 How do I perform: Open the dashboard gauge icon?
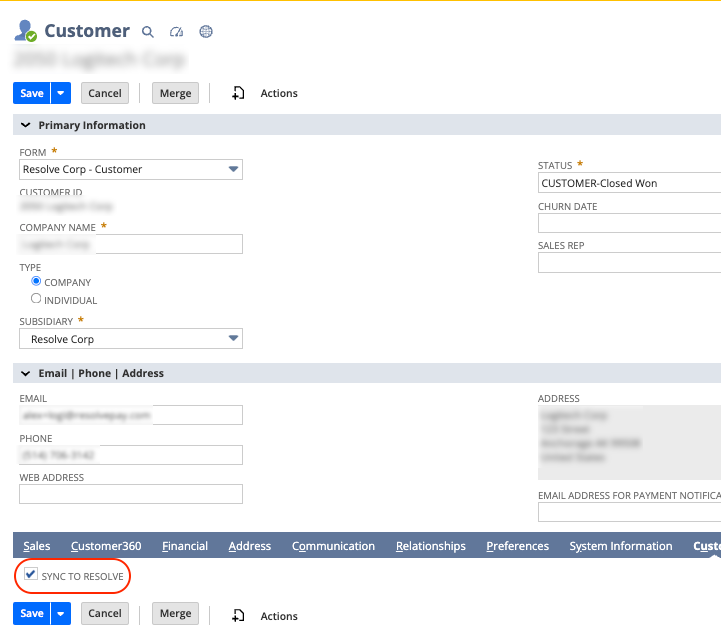pyautogui.click(x=177, y=32)
